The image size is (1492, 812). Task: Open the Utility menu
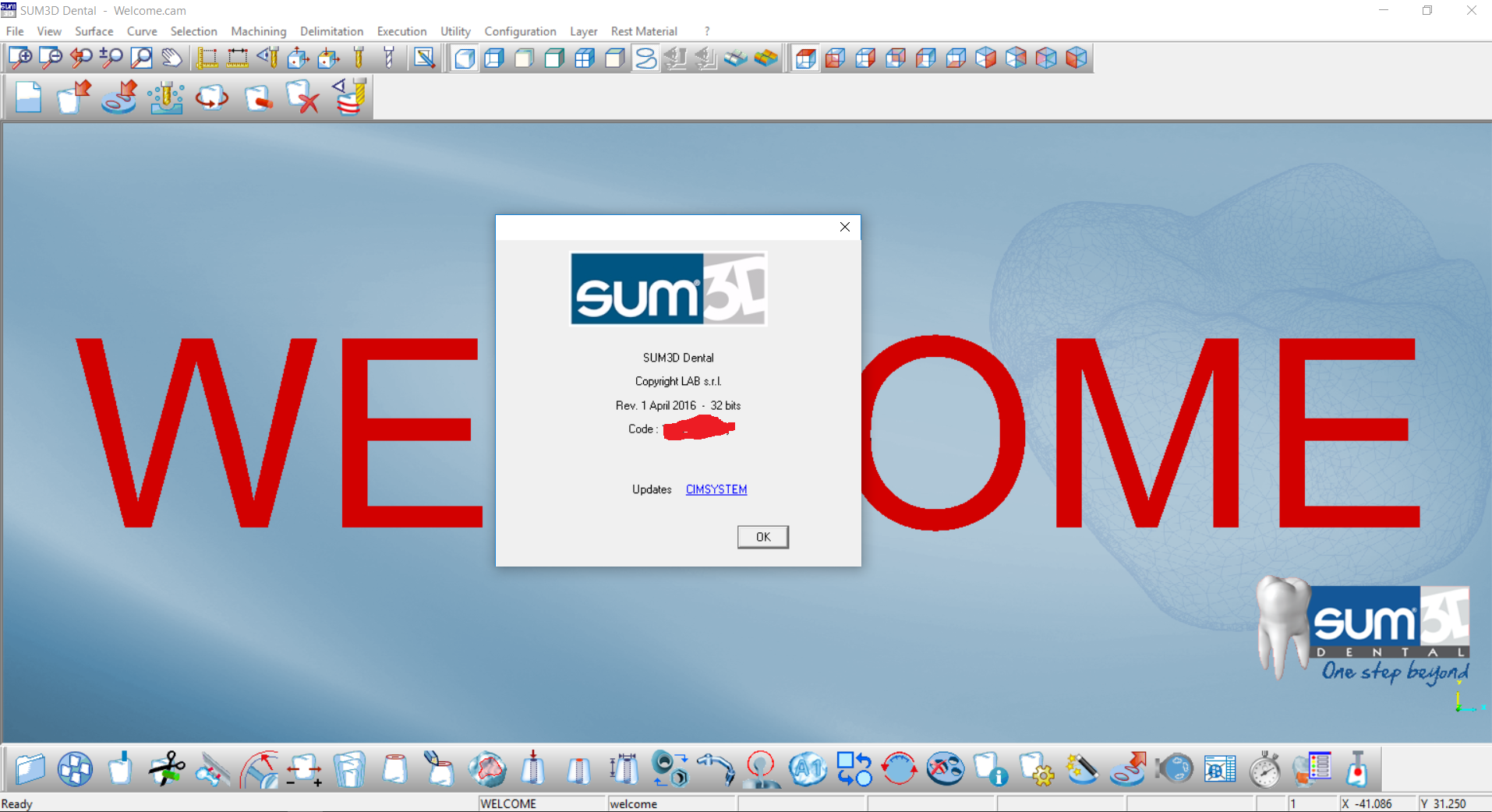coord(455,31)
